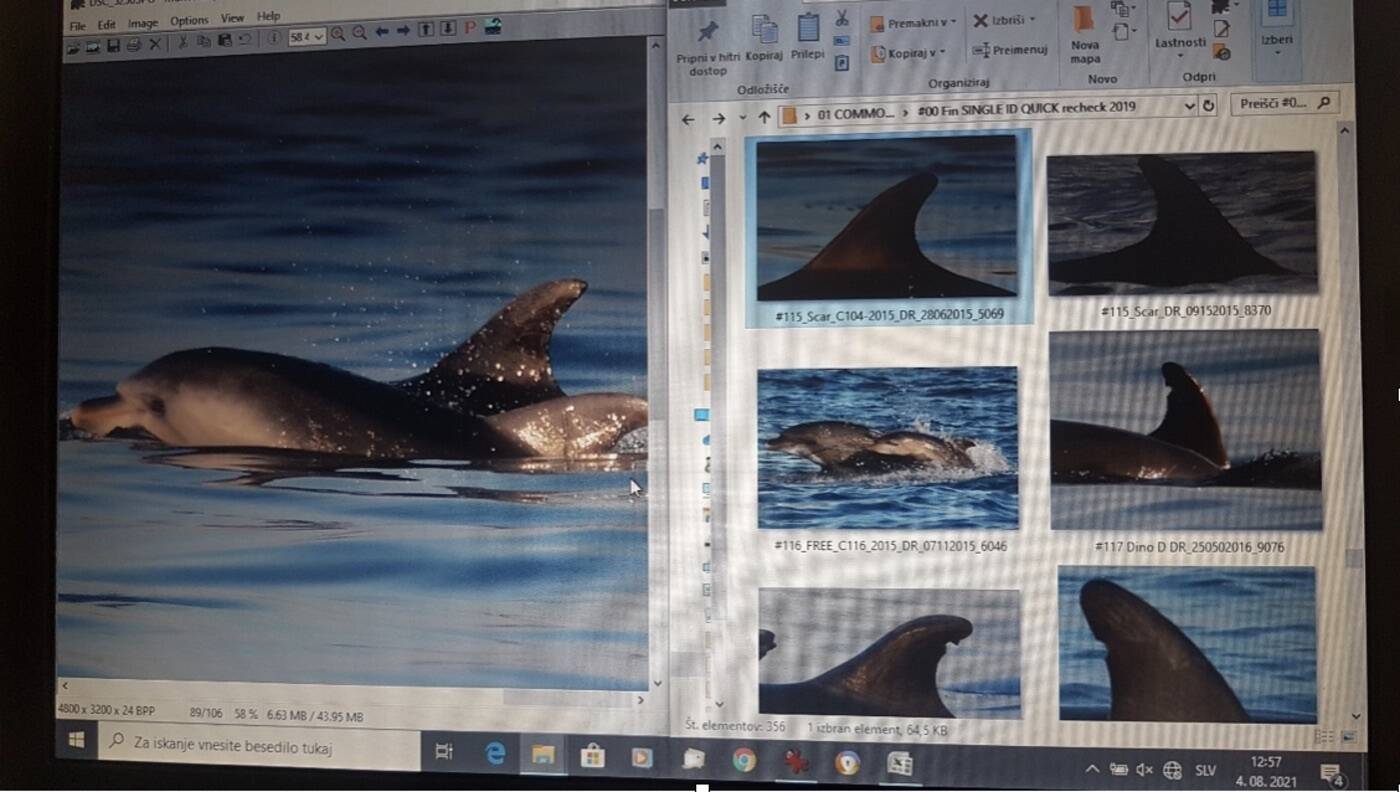The image size is (1400, 792).
Task: Open the Image menu
Action: 142,24
